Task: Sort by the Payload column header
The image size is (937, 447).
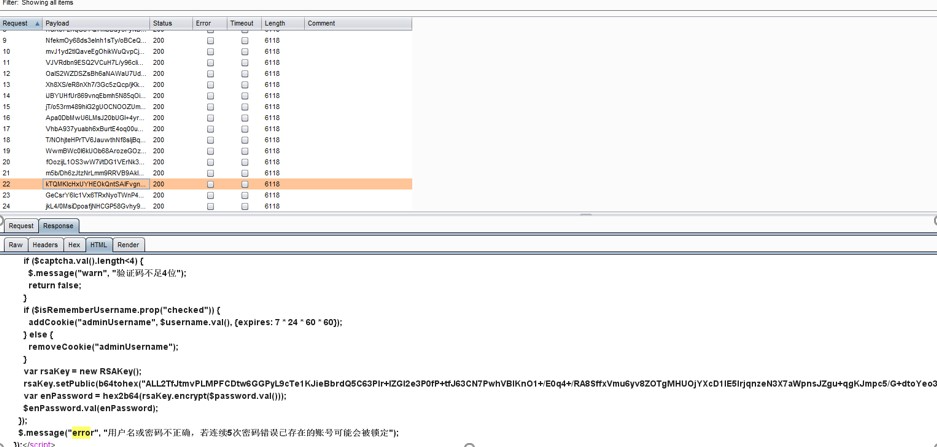Action: click(x=96, y=23)
